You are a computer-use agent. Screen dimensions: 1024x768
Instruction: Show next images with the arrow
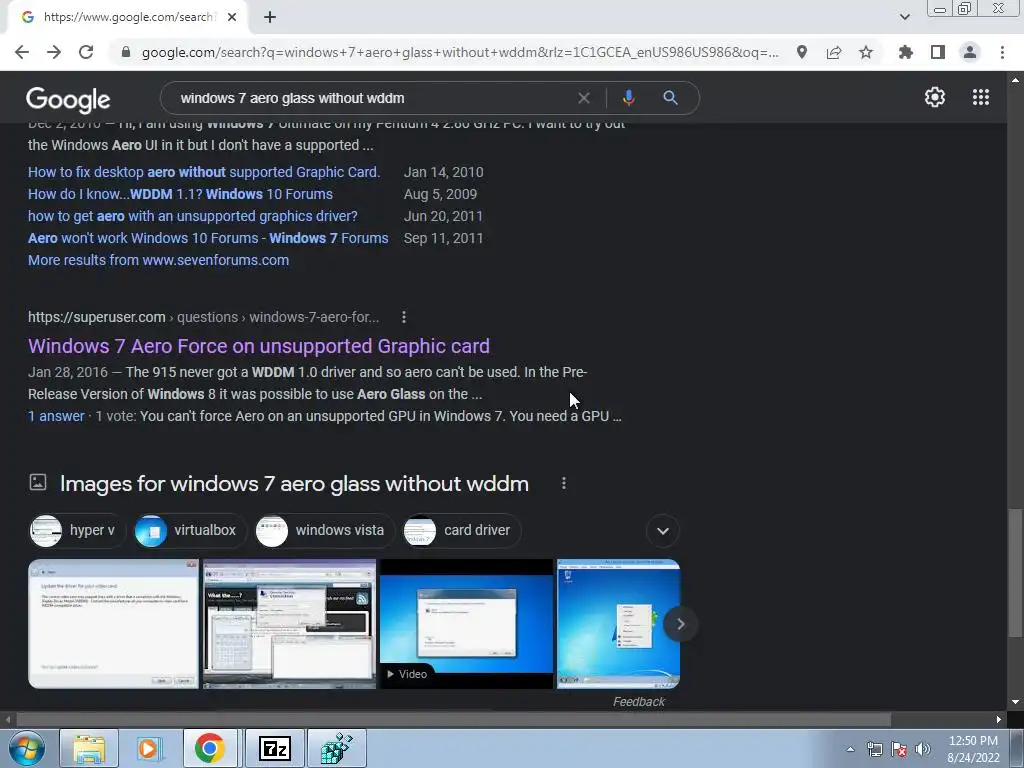coord(680,624)
